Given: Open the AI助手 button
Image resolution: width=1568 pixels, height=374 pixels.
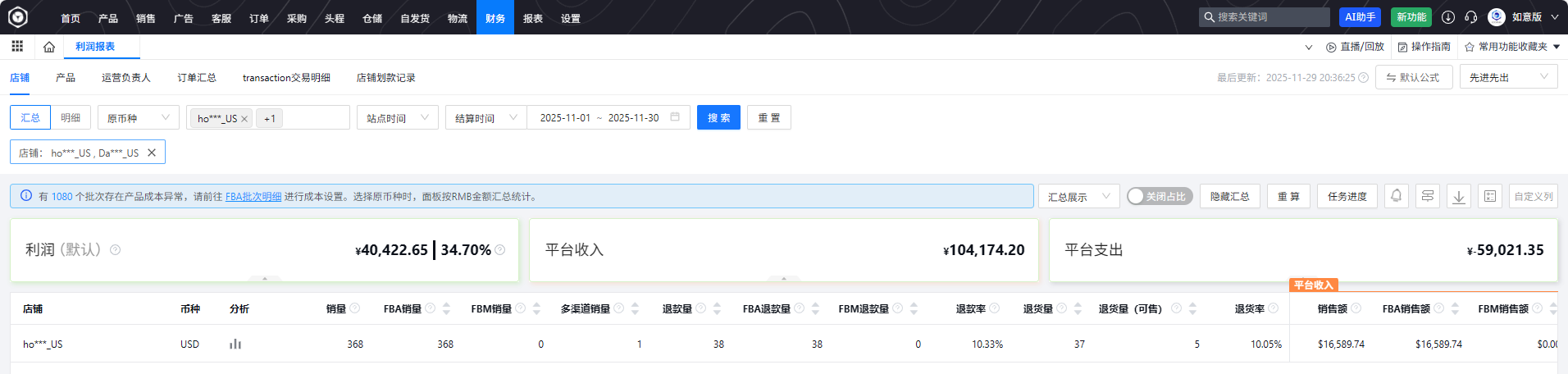Looking at the screenshot, I should point(1360,17).
